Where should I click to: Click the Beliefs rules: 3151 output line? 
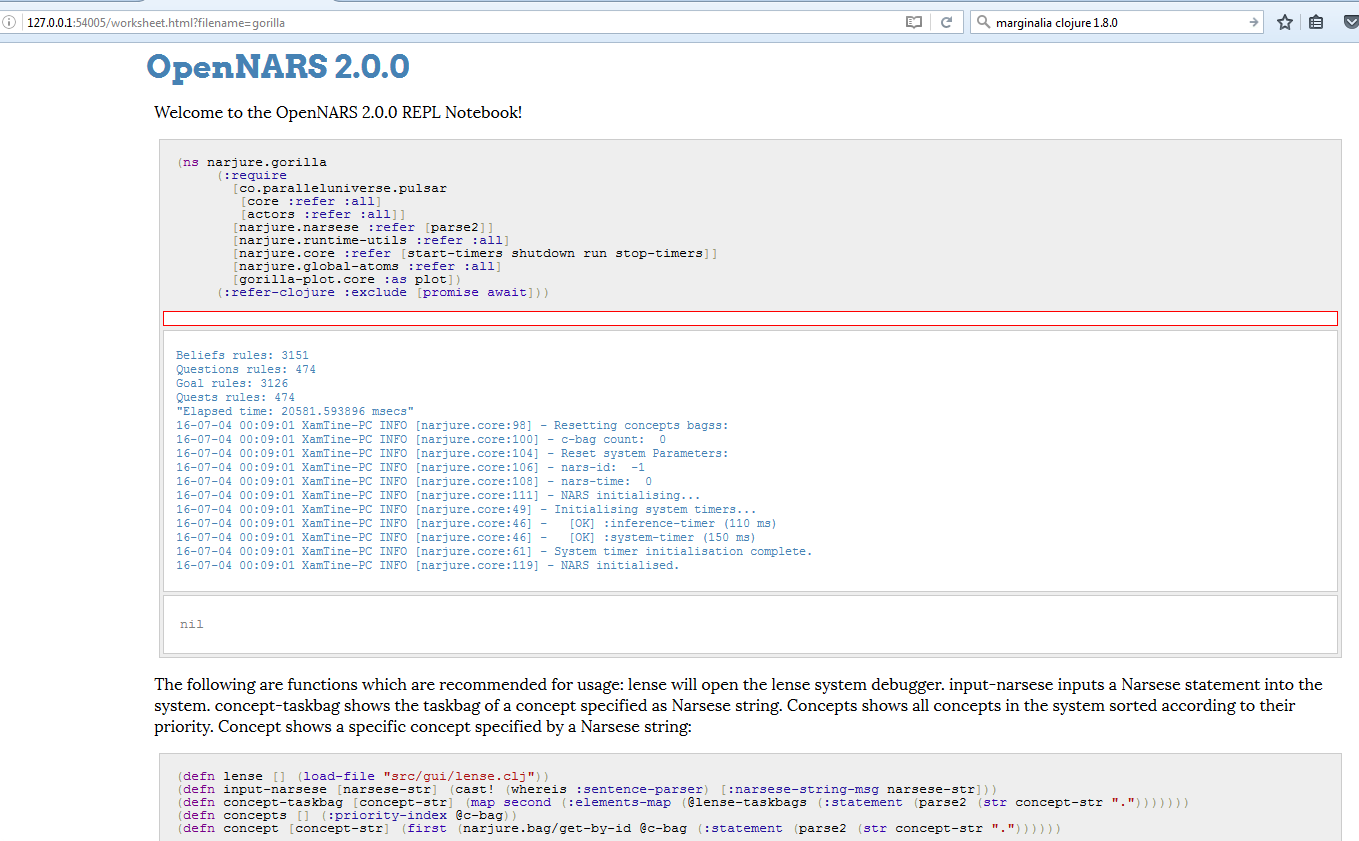(243, 355)
